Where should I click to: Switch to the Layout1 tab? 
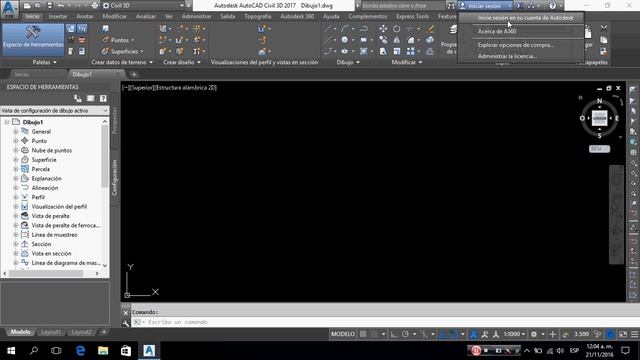pos(51,332)
